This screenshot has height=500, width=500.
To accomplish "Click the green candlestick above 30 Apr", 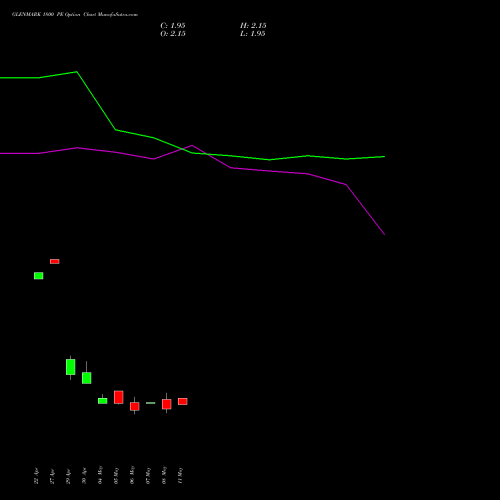I will tap(87, 378).
